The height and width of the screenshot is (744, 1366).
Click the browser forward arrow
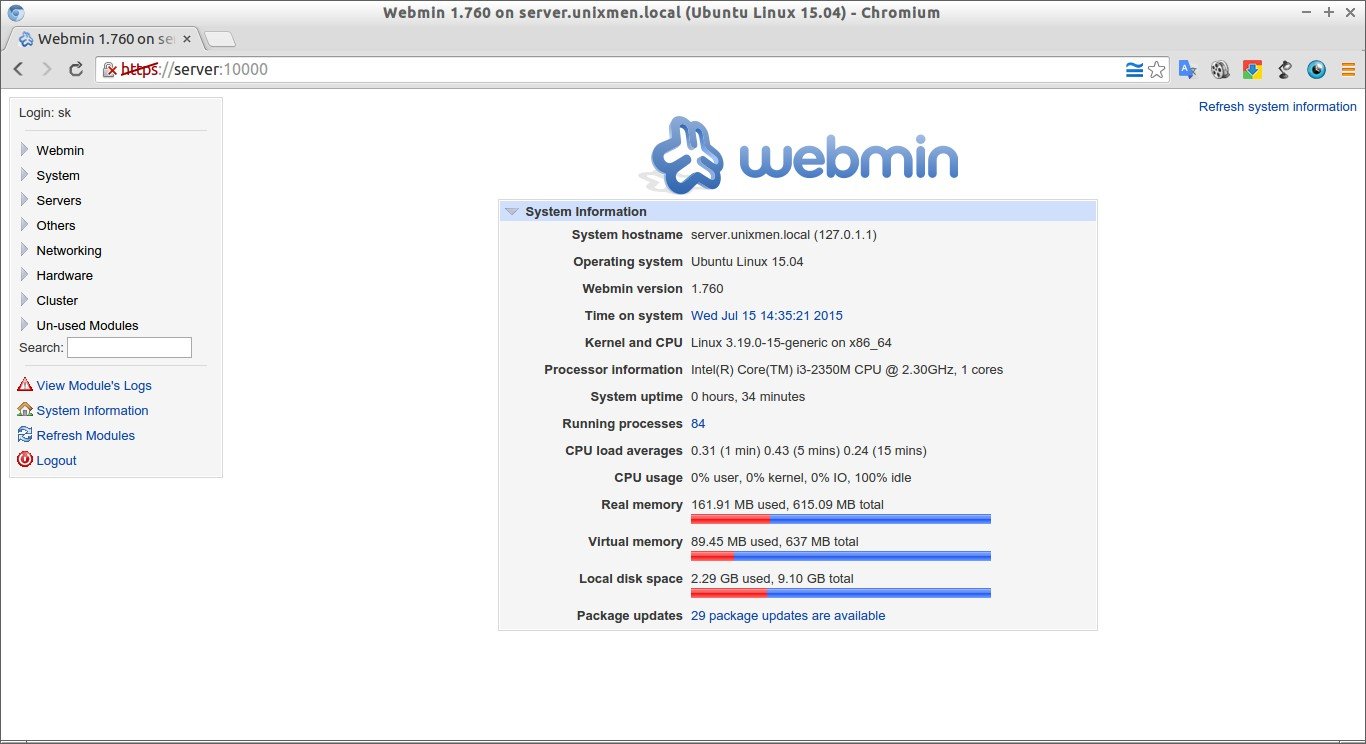(46, 69)
